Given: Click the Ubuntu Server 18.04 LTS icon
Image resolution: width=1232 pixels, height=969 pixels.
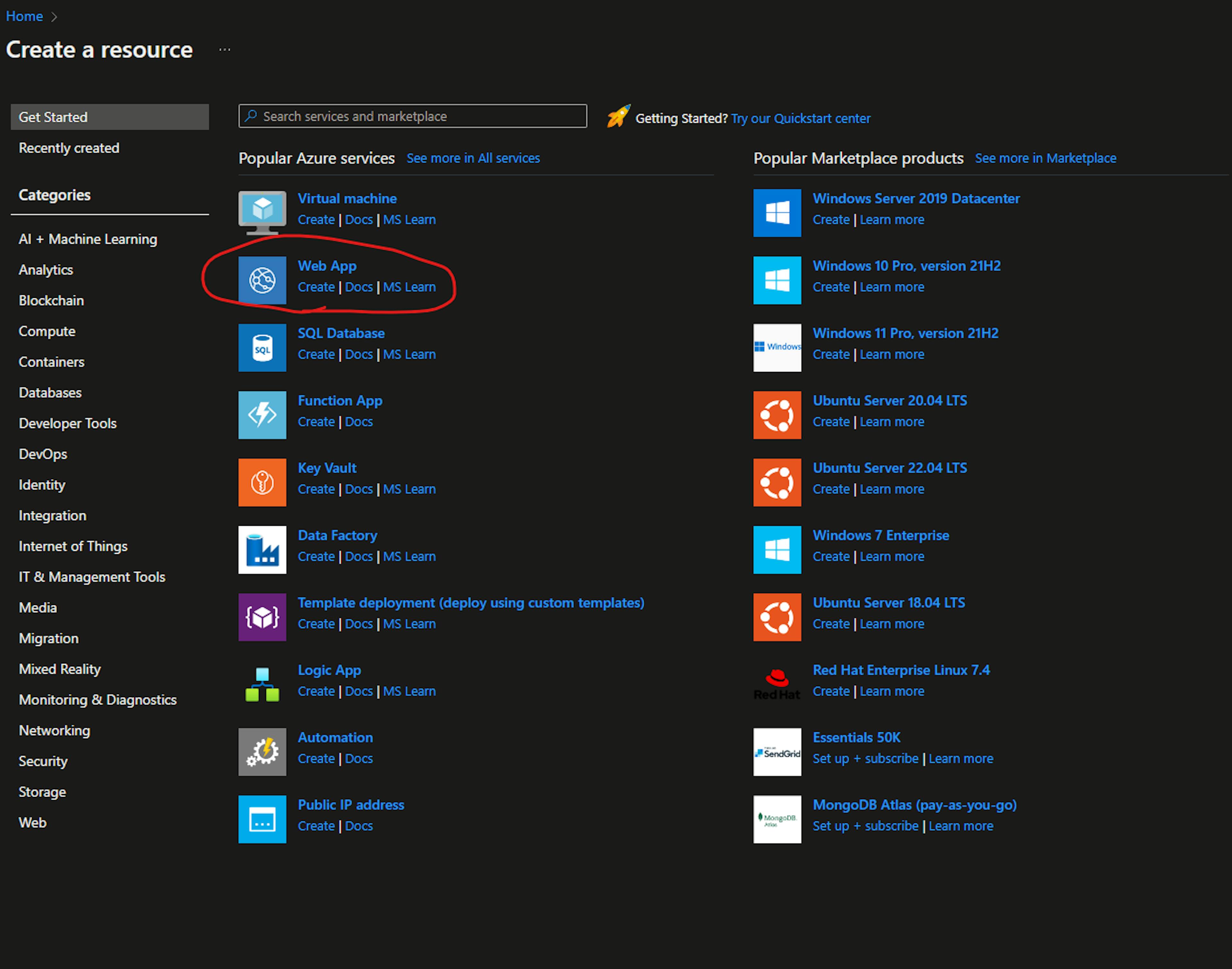Looking at the screenshot, I should coord(777,617).
